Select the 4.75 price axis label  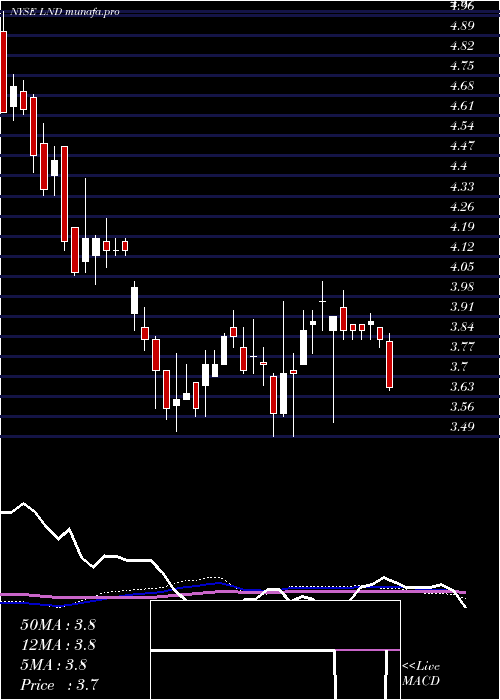point(462,66)
